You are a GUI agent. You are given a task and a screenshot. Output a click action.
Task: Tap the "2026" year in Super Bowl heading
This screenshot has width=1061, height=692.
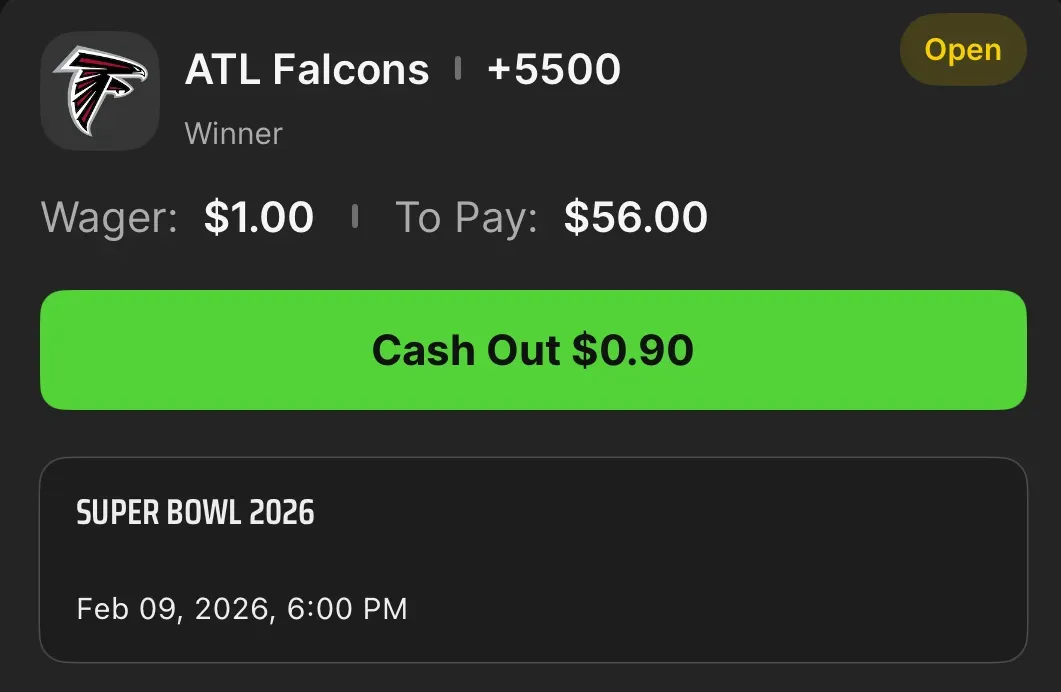pos(282,514)
